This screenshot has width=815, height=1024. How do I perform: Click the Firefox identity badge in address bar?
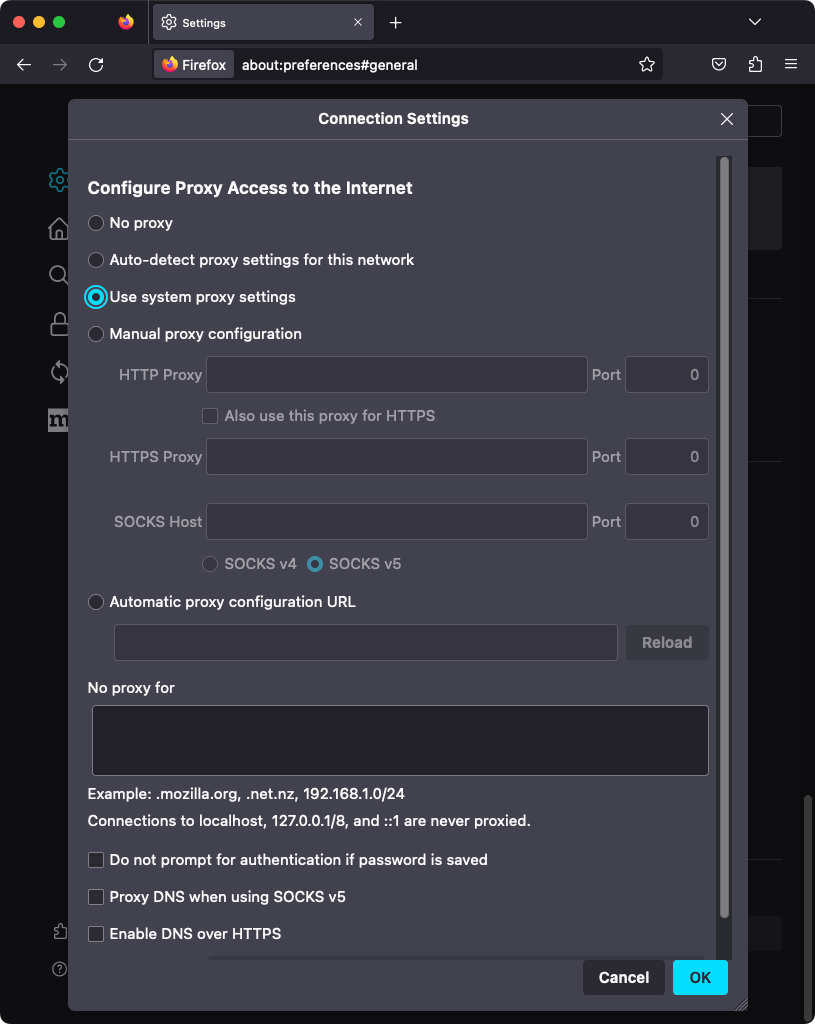[194, 65]
